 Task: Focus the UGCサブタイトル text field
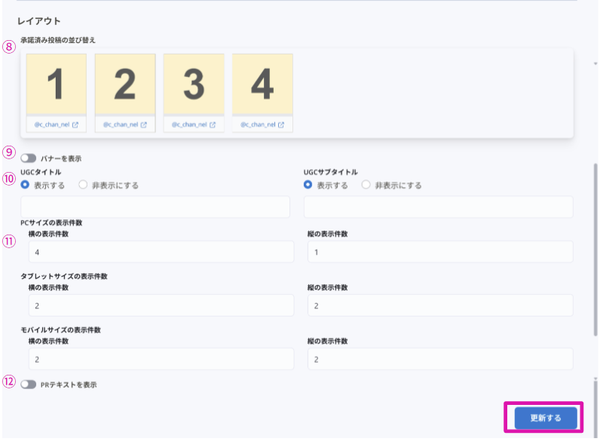[439, 207]
